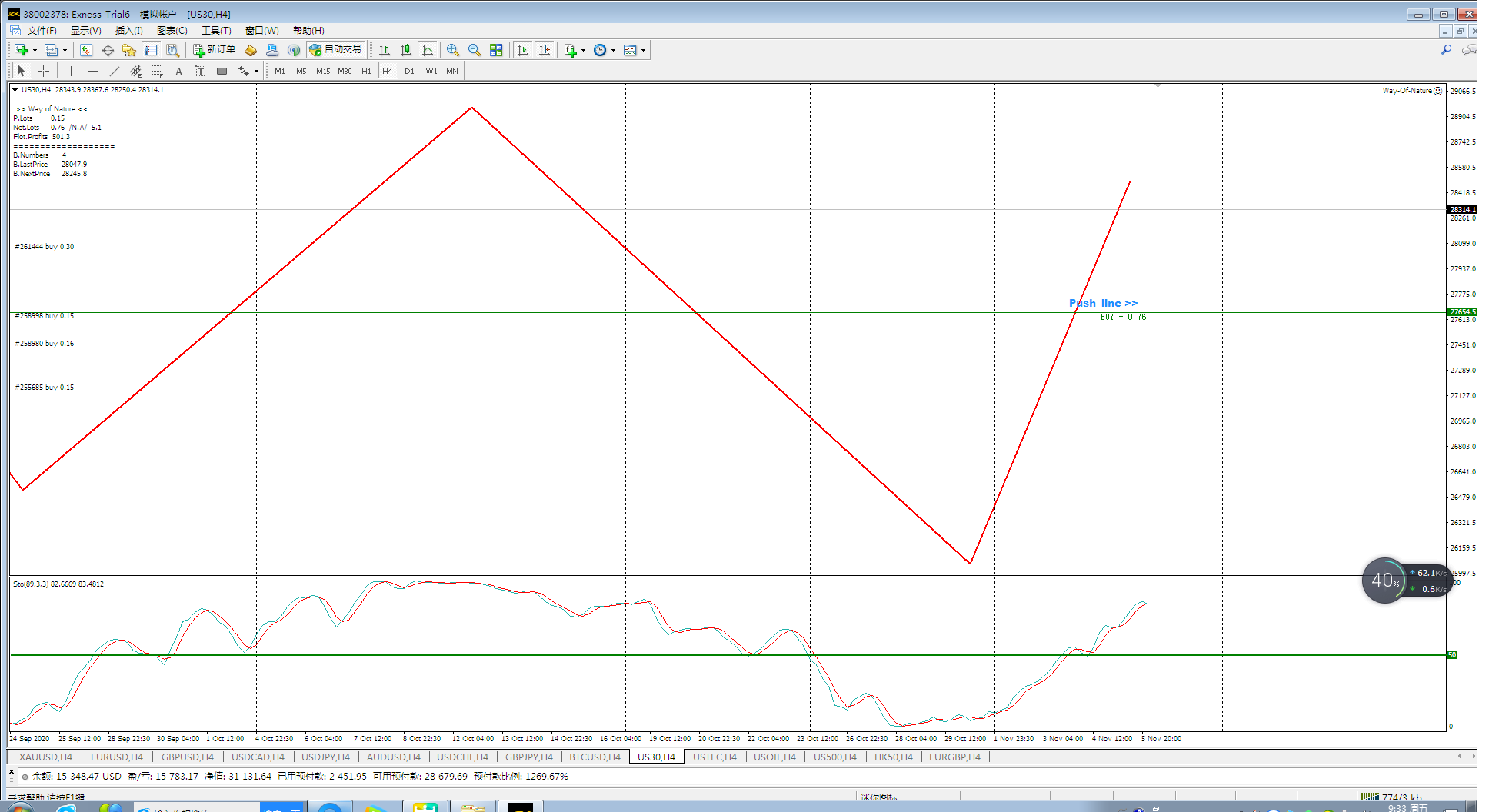Switch to the XAUUSD,H4 chart tab
Screen dimensions: 1489x812
(x=45, y=757)
